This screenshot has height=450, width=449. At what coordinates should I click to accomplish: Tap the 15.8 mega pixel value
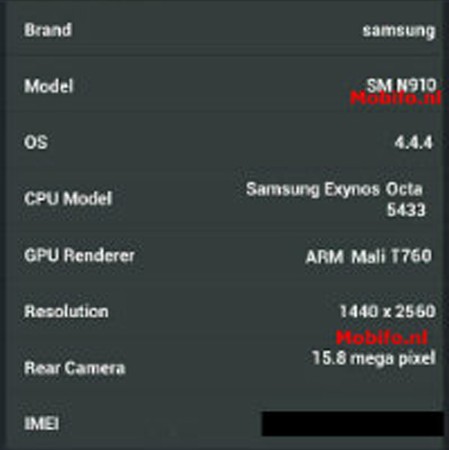(x=374, y=358)
